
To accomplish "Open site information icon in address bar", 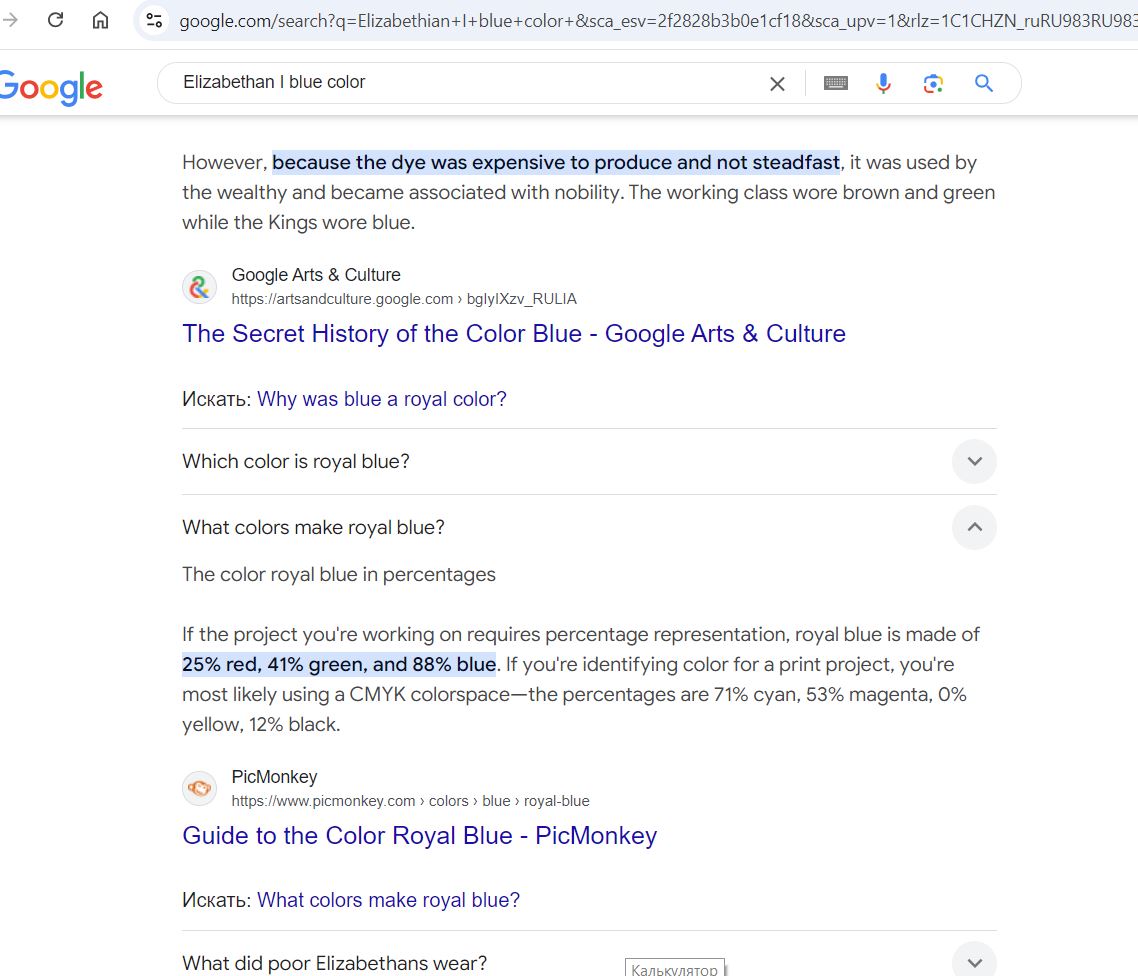I will (153, 20).
